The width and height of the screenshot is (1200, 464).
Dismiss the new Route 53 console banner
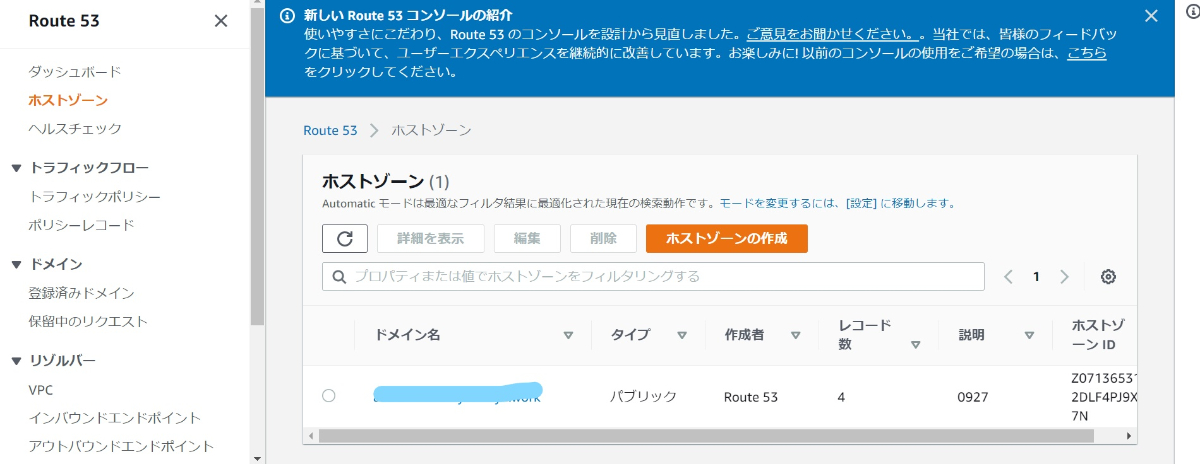[x=1151, y=15]
